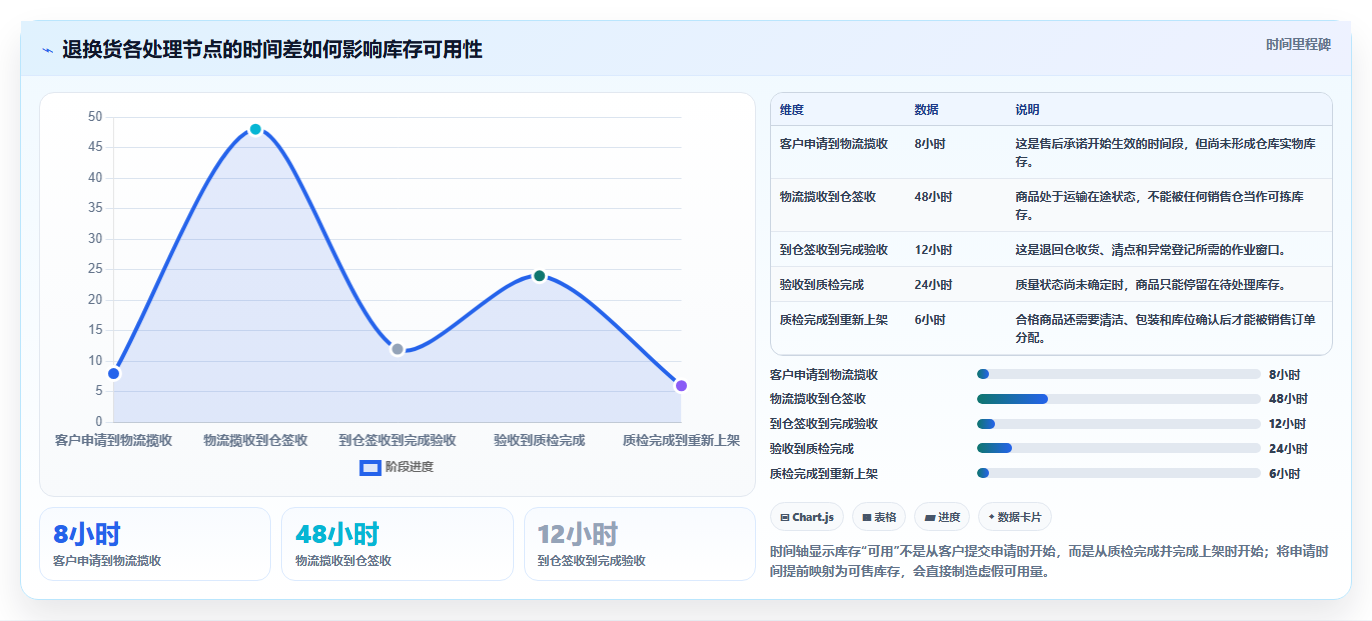This screenshot has width=1372, height=621.
Task: Click the 到仓签收到完成验收 progress bar
Action: click(1118, 424)
